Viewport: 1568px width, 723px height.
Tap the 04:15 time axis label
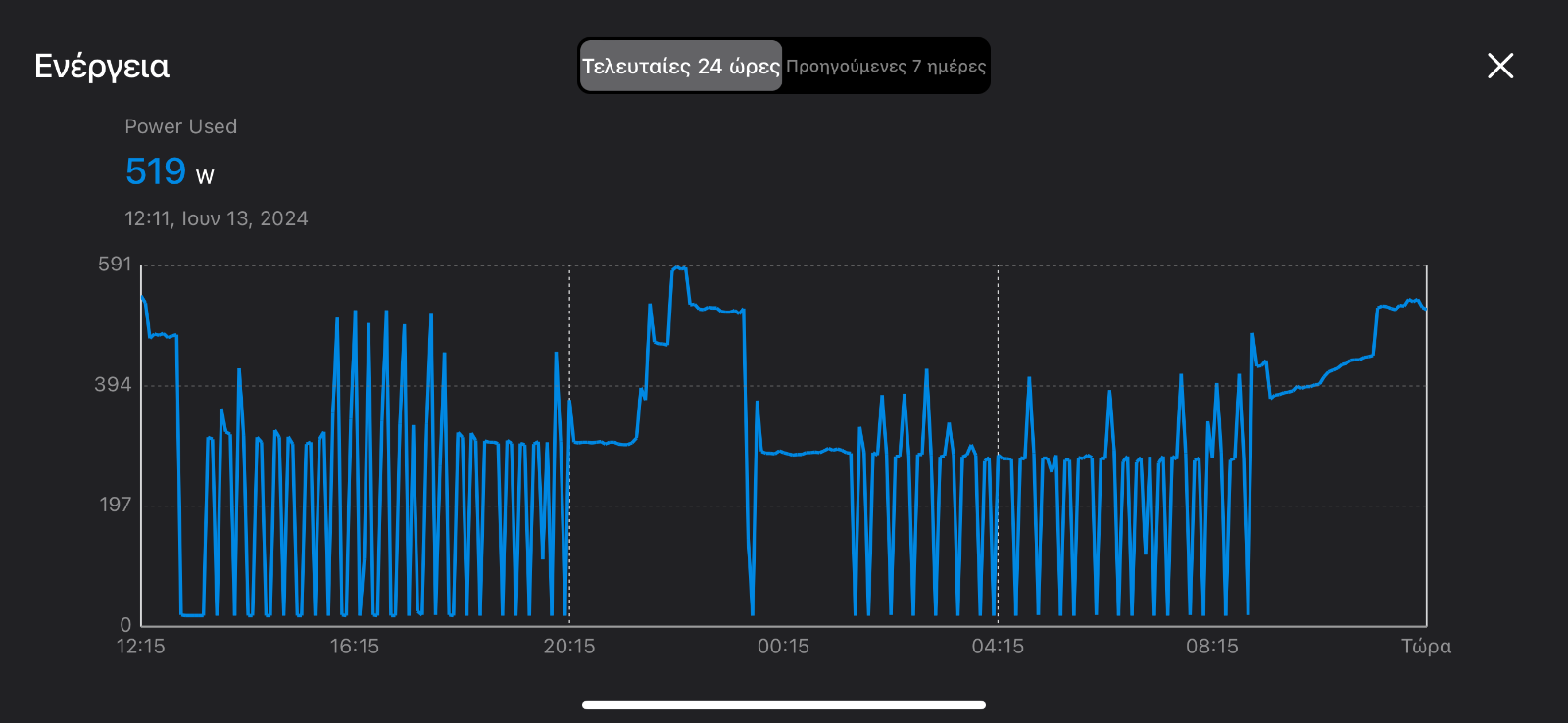[x=998, y=647]
